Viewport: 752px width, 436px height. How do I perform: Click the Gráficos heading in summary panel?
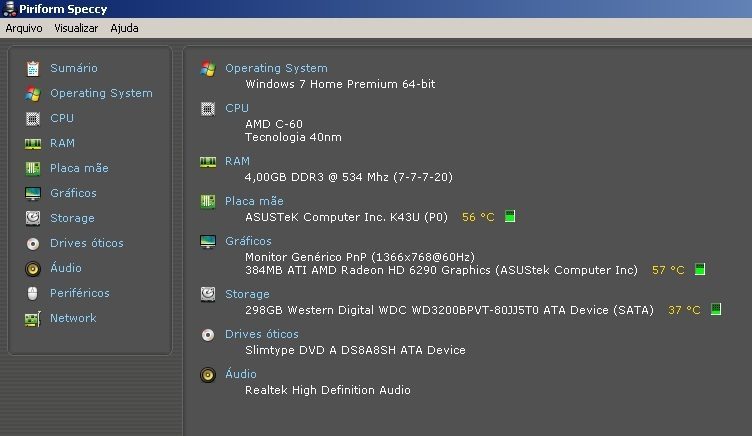248,241
